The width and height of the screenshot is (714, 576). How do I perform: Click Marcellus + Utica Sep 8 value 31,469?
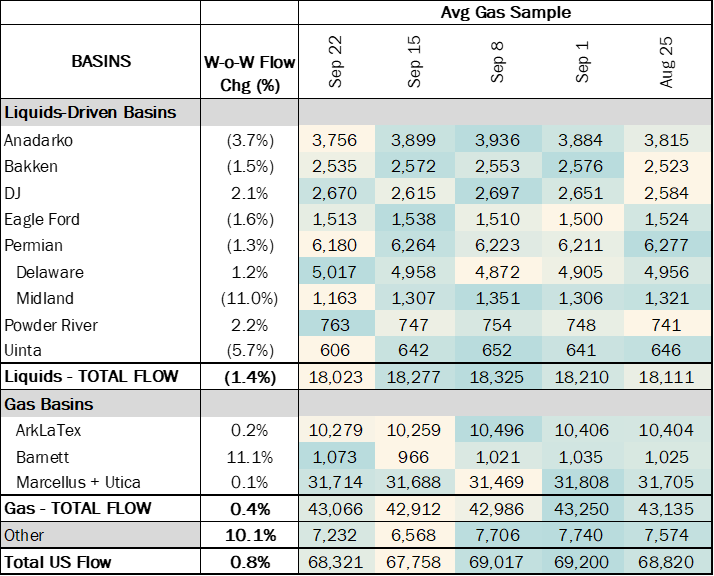click(497, 482)
